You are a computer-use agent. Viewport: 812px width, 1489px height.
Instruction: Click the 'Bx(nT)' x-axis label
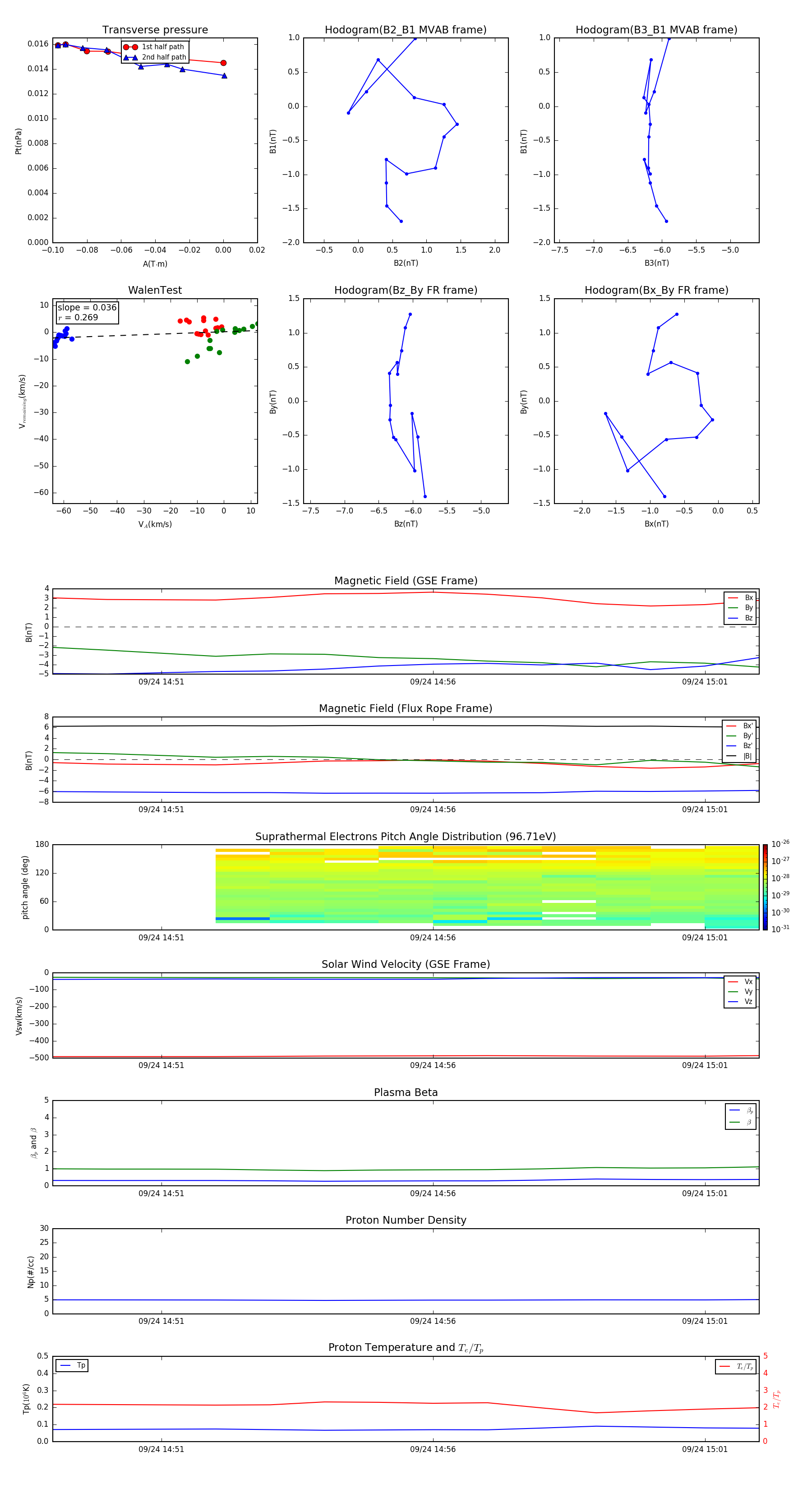(x=656, y=524)
